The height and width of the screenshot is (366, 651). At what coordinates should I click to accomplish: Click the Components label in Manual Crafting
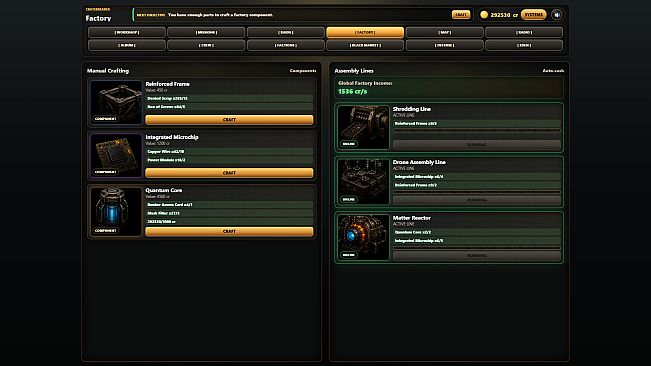point(303,71)
